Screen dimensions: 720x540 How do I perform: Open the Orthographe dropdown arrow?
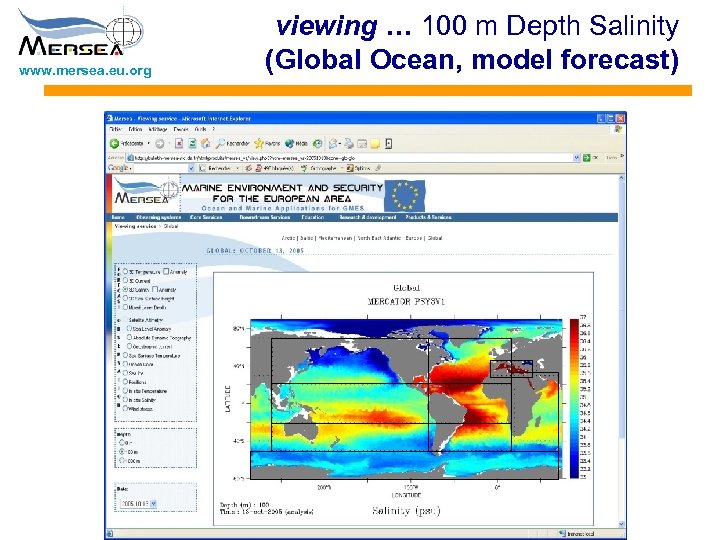tap(342, 169)
